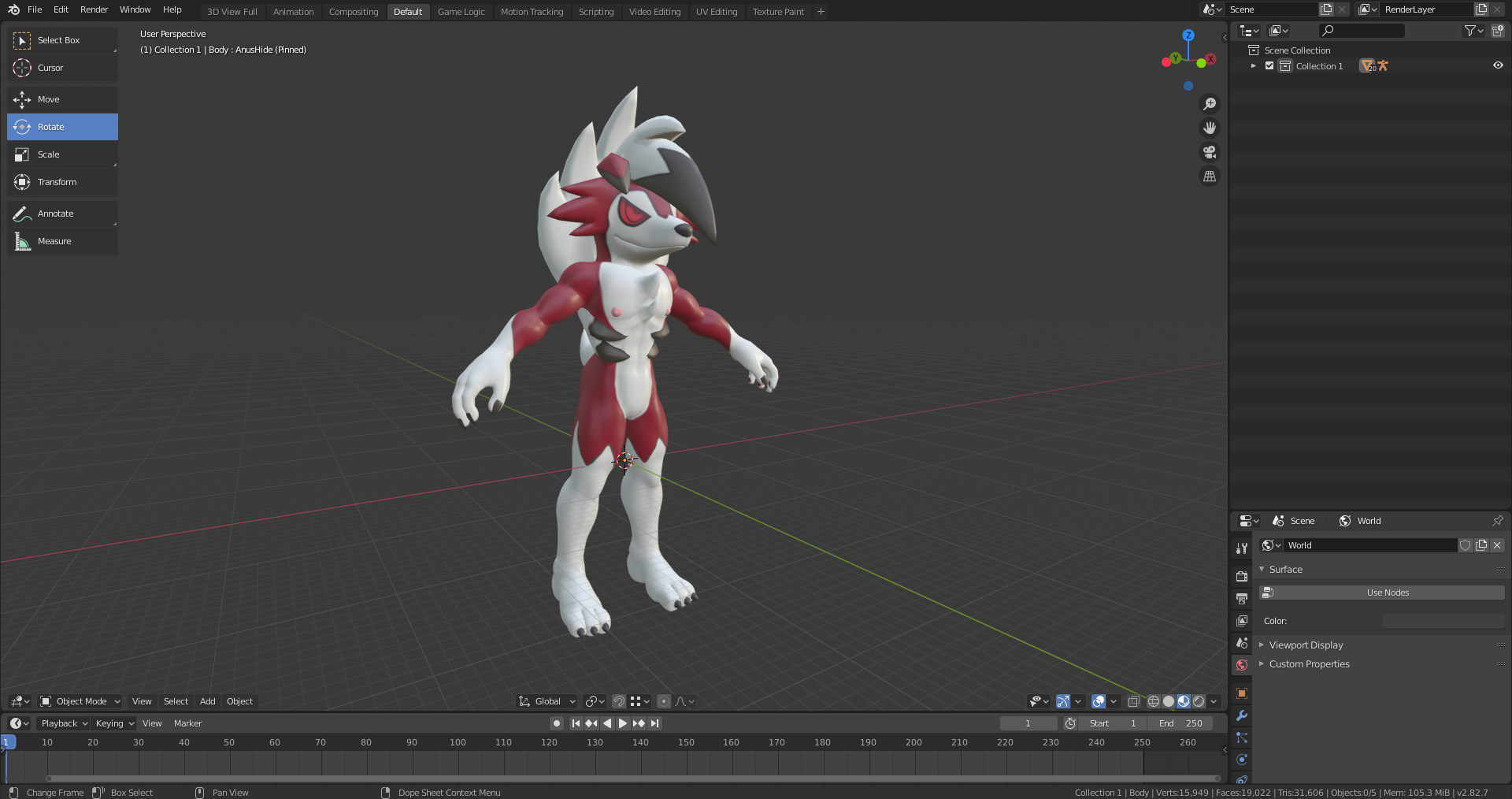
Task: Open the Object properties tab
Action: 1242,693
